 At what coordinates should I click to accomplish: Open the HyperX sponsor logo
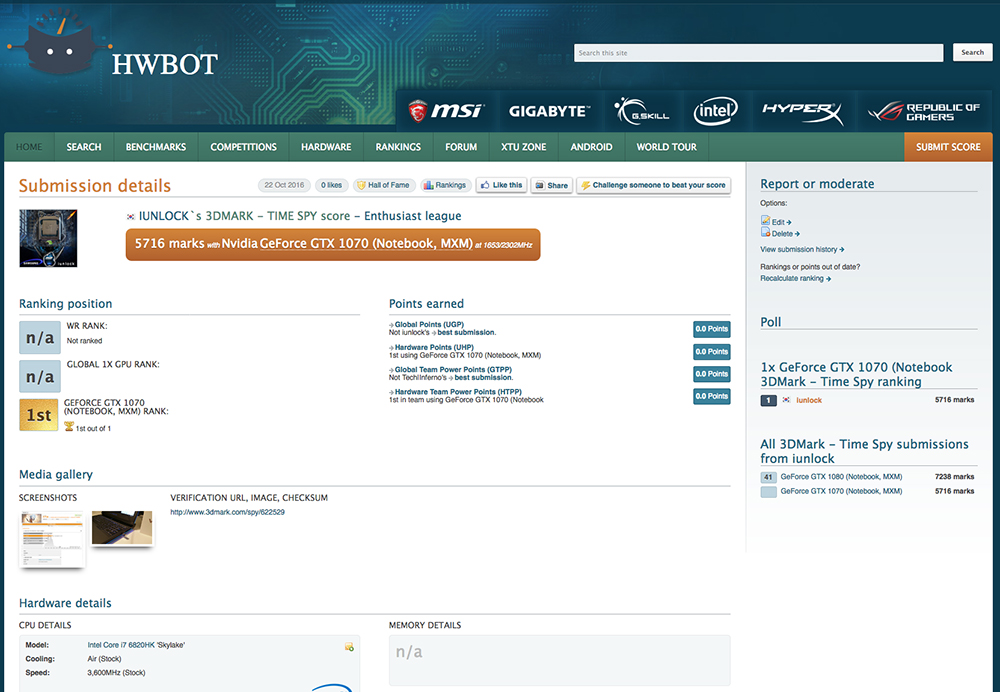point(803,112)
